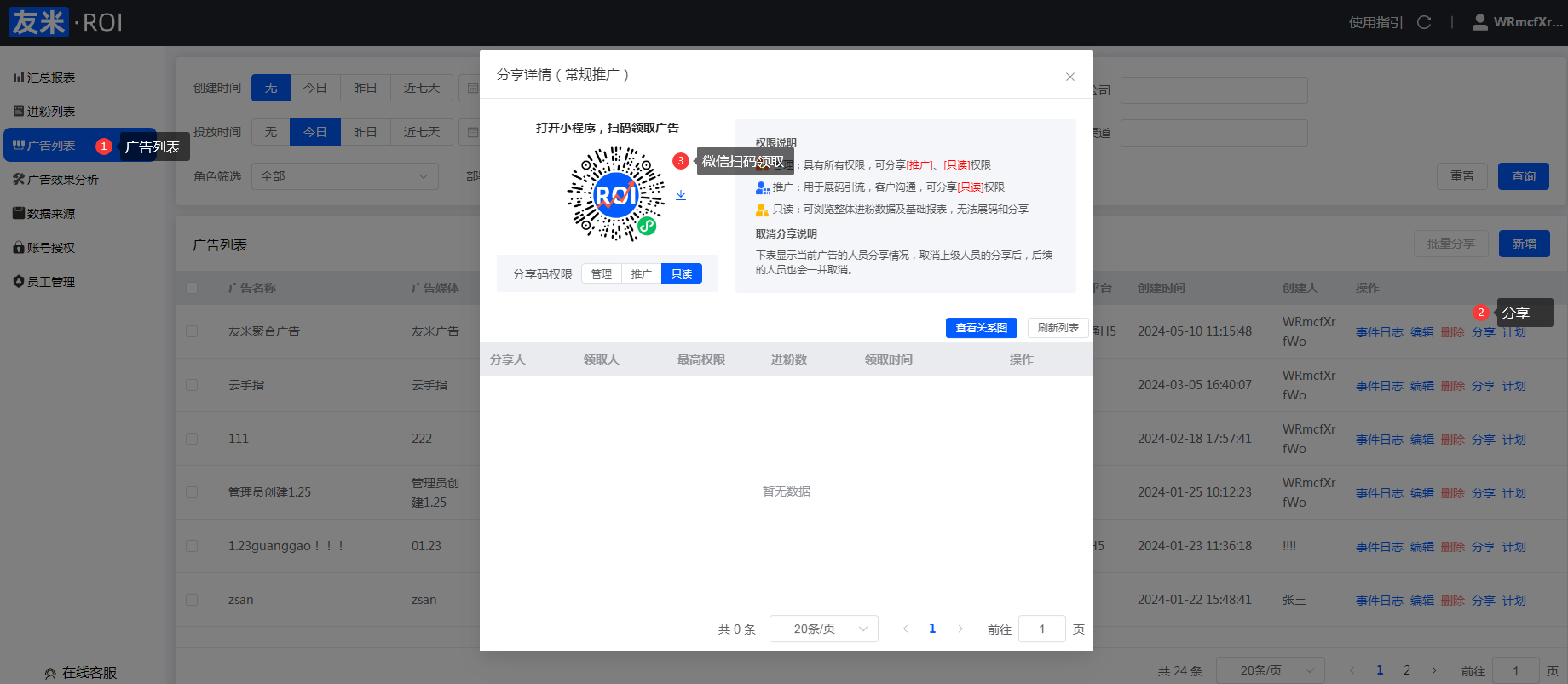Screen dimensions: 1568x684
Task: Open the WRmcfXr user account menu
Action: [x=1518, y=22]
